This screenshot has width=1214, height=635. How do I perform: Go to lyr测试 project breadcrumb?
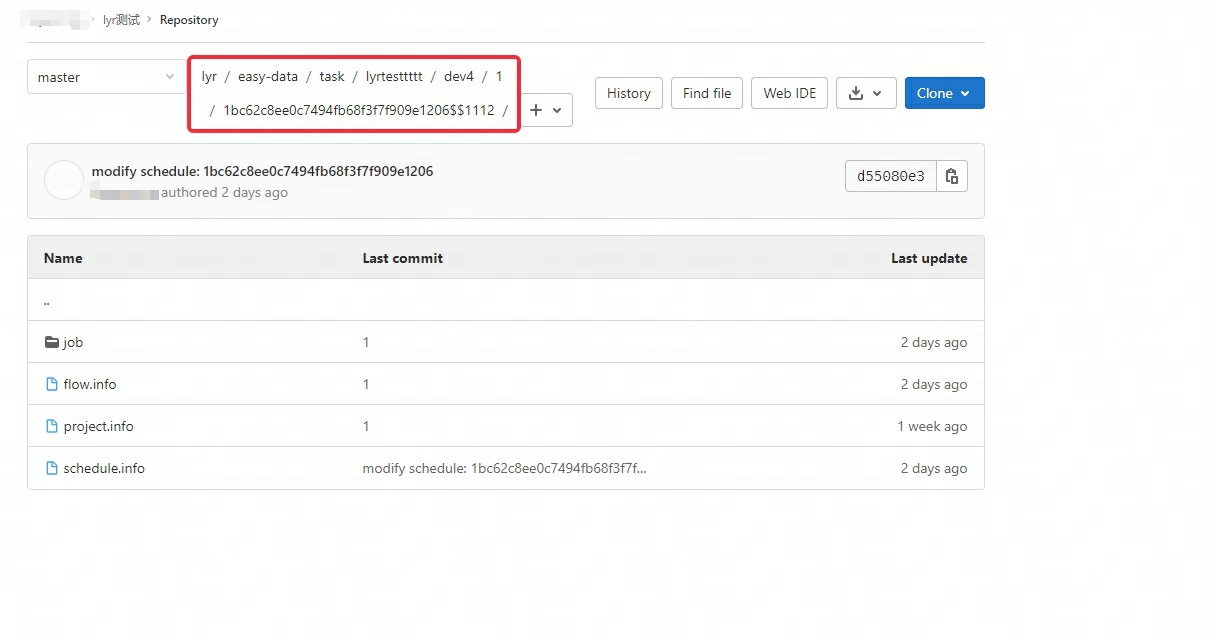pyautogui.click(x=121, y=20)
